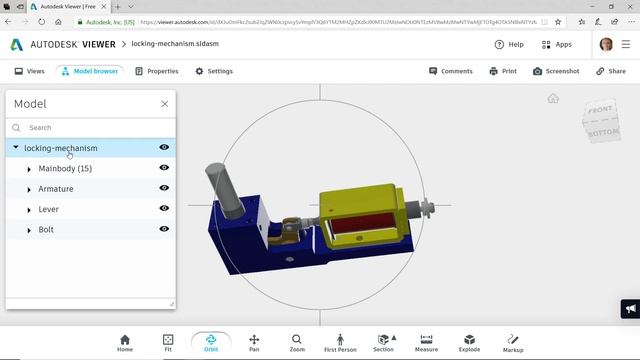This screenshot has height=360, width=640.
Task: Expand the Armature node
Action: pyautogui.click(x=29, y=189)
